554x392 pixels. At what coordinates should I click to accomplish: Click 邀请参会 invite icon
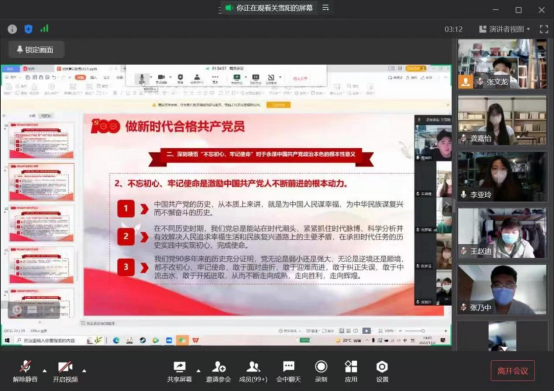pyautogui.click(x=218, y=371)
